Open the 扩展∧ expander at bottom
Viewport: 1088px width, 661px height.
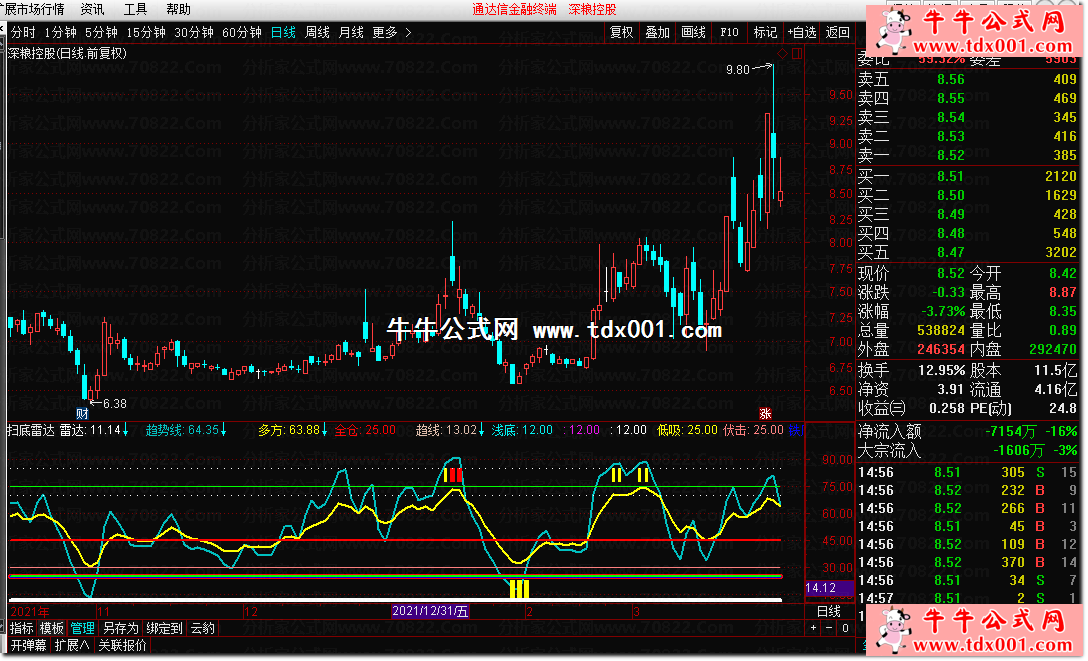pyautogui.click(x=72, y=645)
